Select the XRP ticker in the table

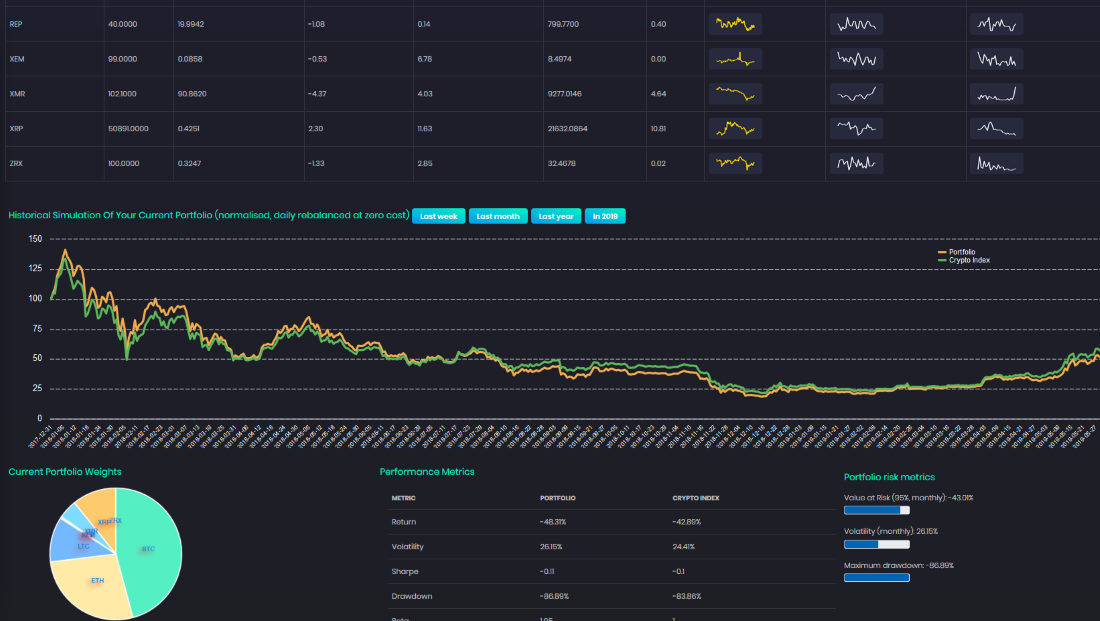16,129
